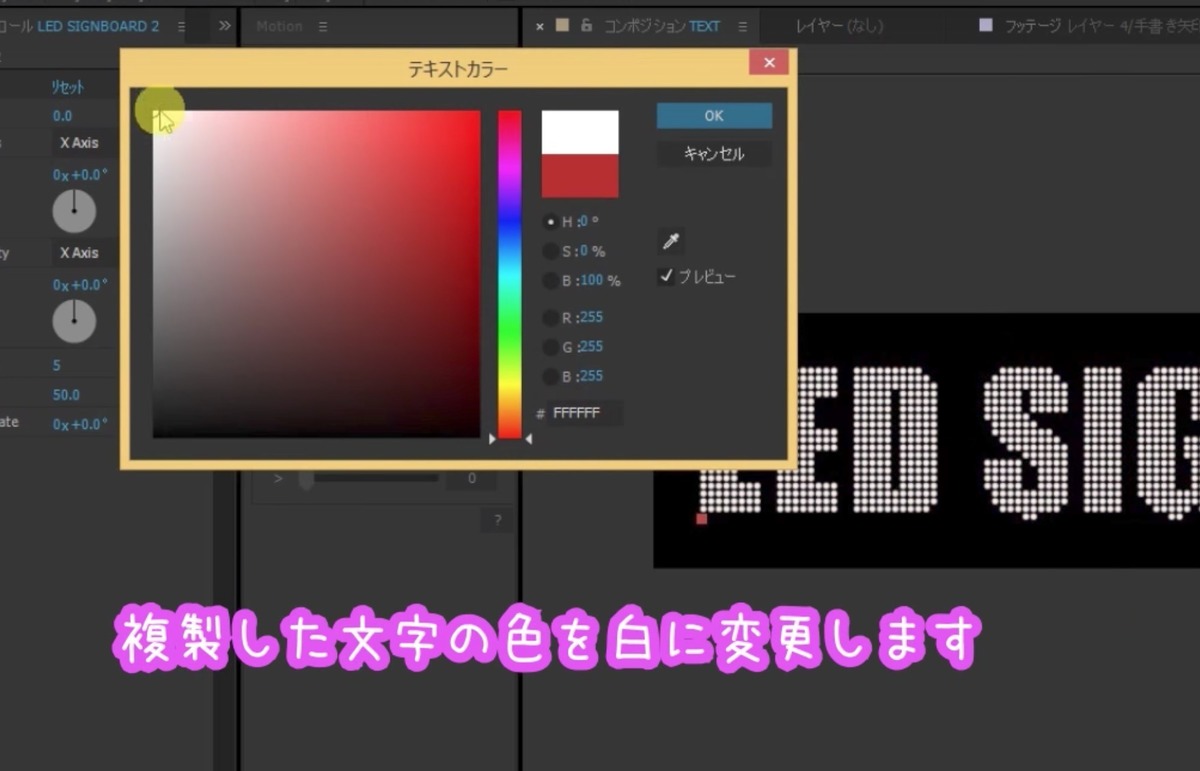The image size is (1200, 771).
Task: Expand the collapsed slider property row
Action: [279, 478]
